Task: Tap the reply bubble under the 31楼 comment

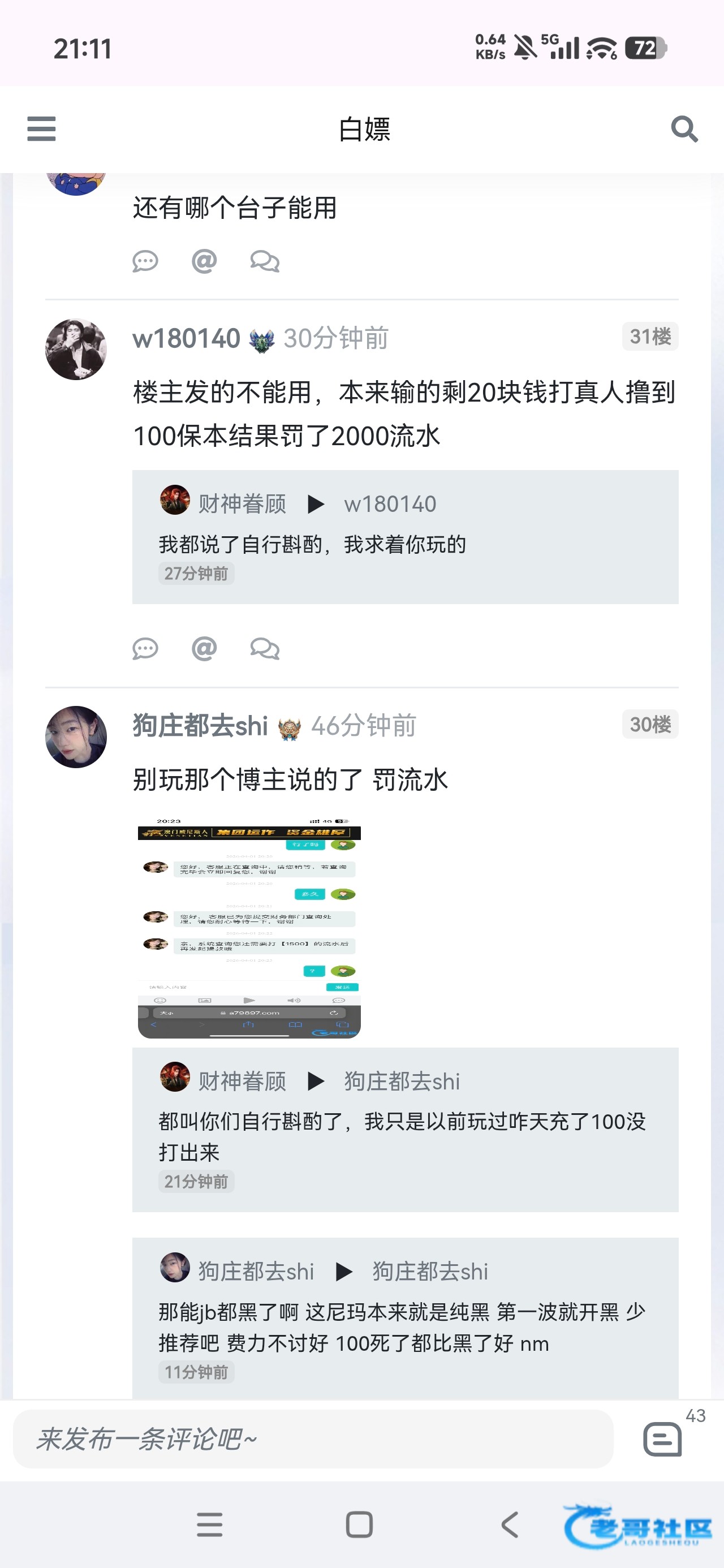Action: point(145,649)
